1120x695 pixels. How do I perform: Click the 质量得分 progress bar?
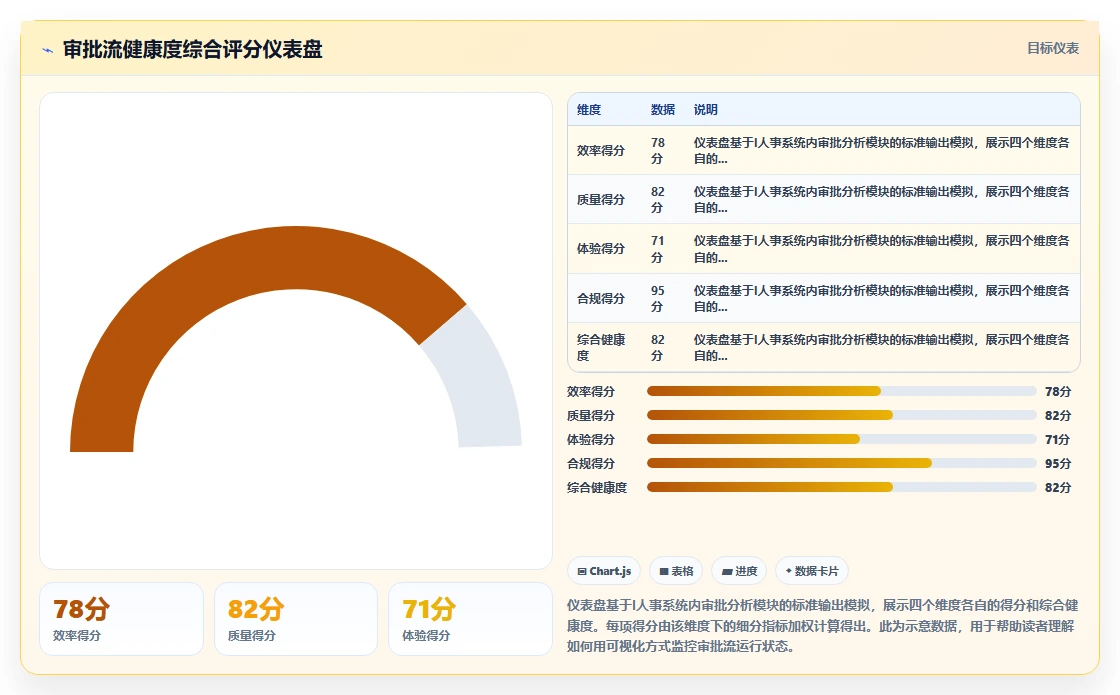point(841,415)
